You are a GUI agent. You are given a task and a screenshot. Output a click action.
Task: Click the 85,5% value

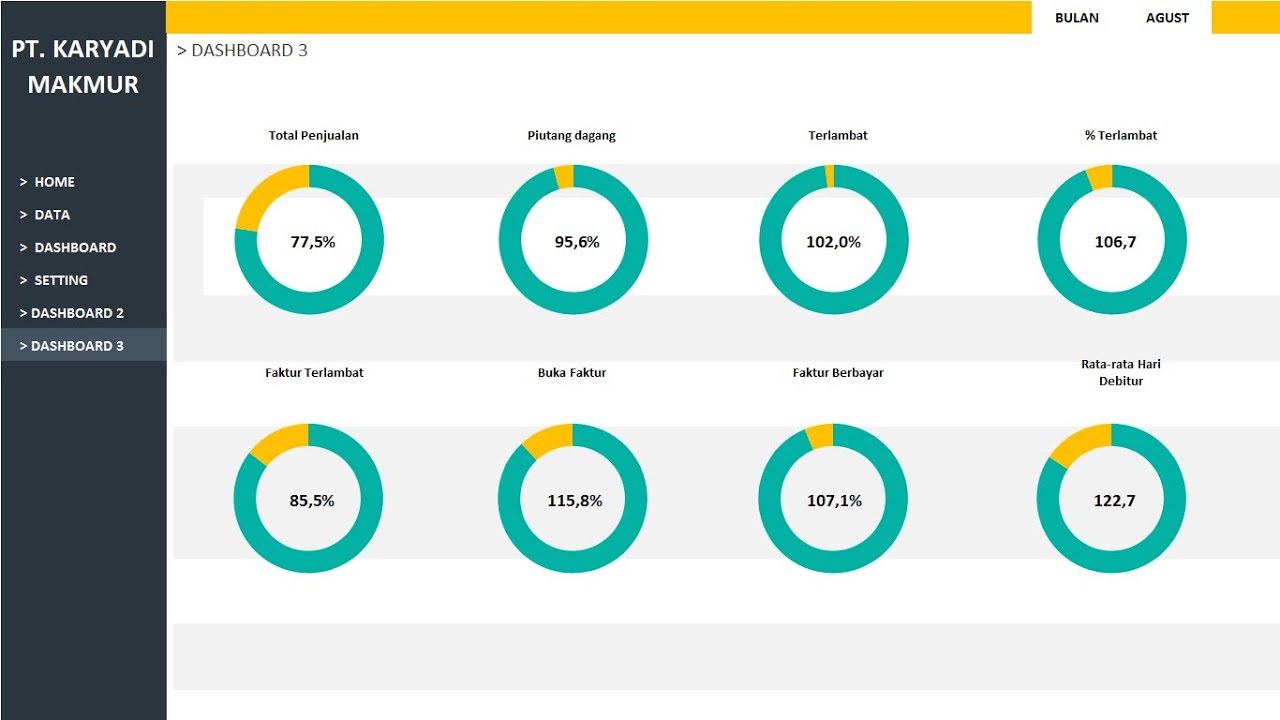[x=312, y=501]
